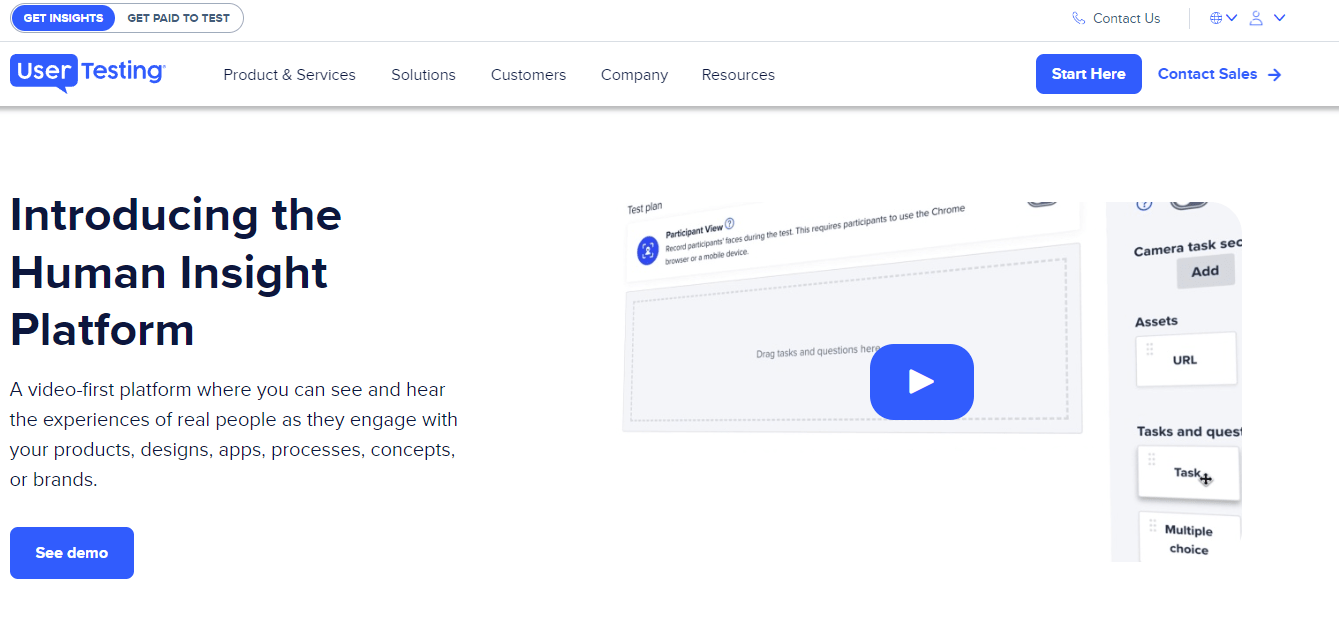The height and width of the screenshot is (633, 1339).
Task: Click the phone icon beside Contact Us
Action: tap(1078, 17)
